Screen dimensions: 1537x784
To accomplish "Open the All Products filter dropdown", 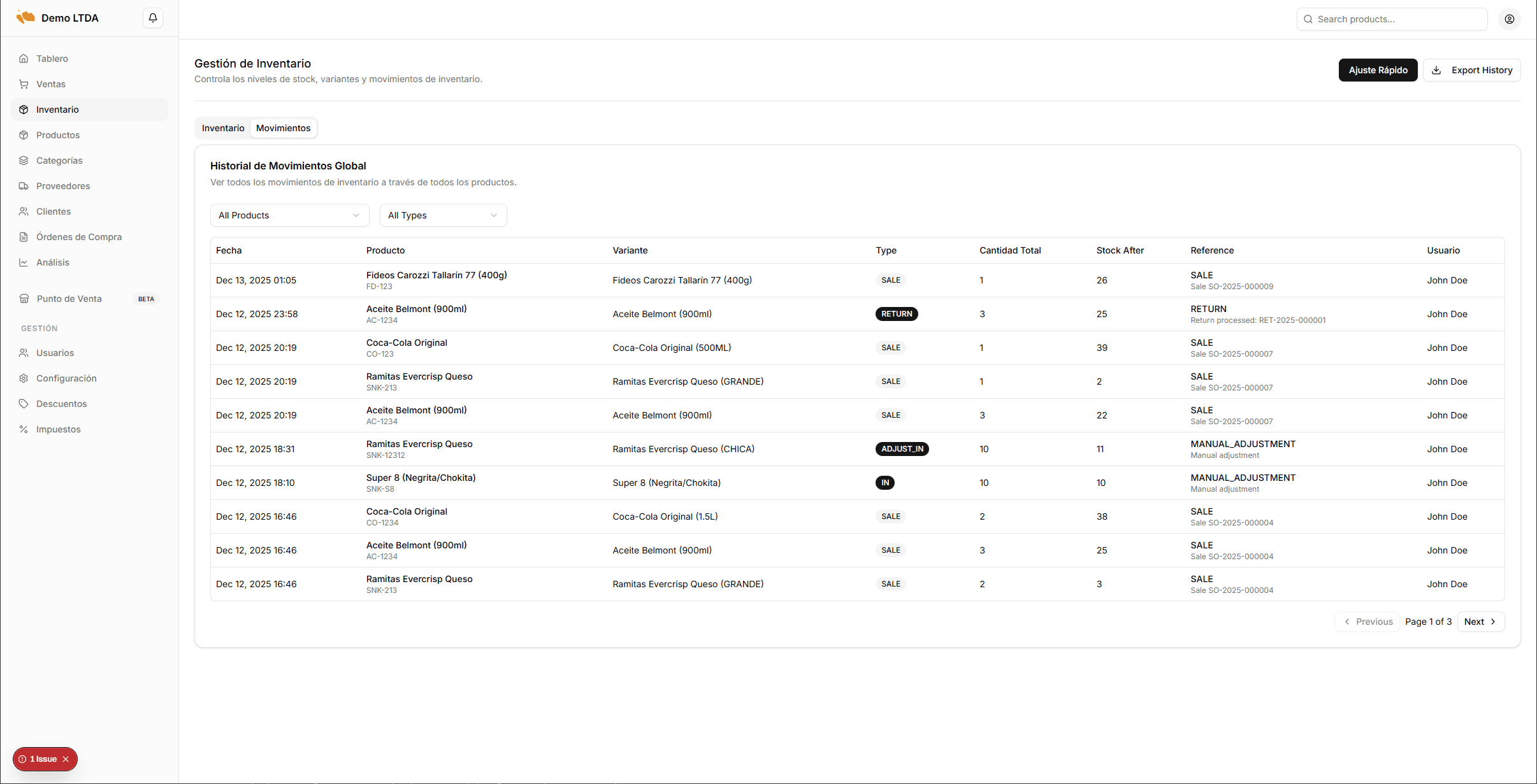I will point(289,215).
